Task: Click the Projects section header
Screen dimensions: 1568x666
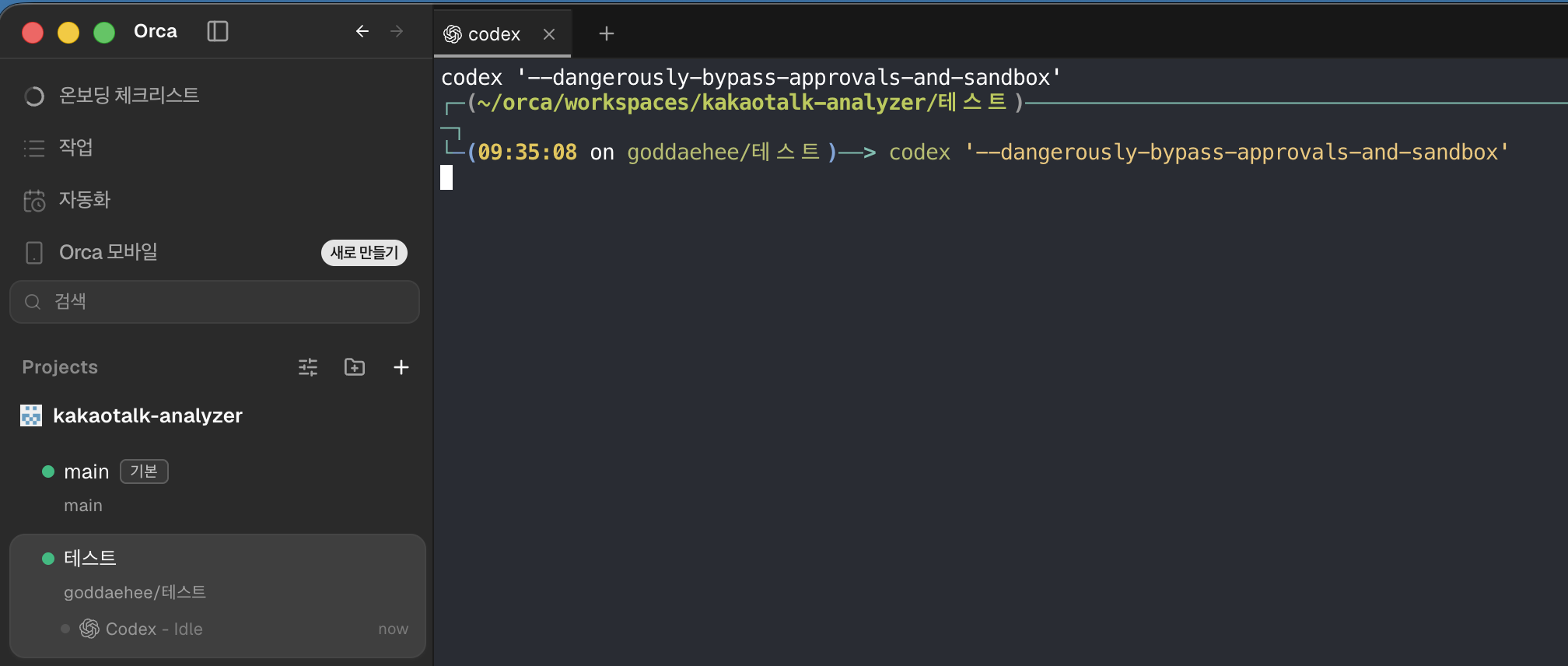Action: click(60, 367)
